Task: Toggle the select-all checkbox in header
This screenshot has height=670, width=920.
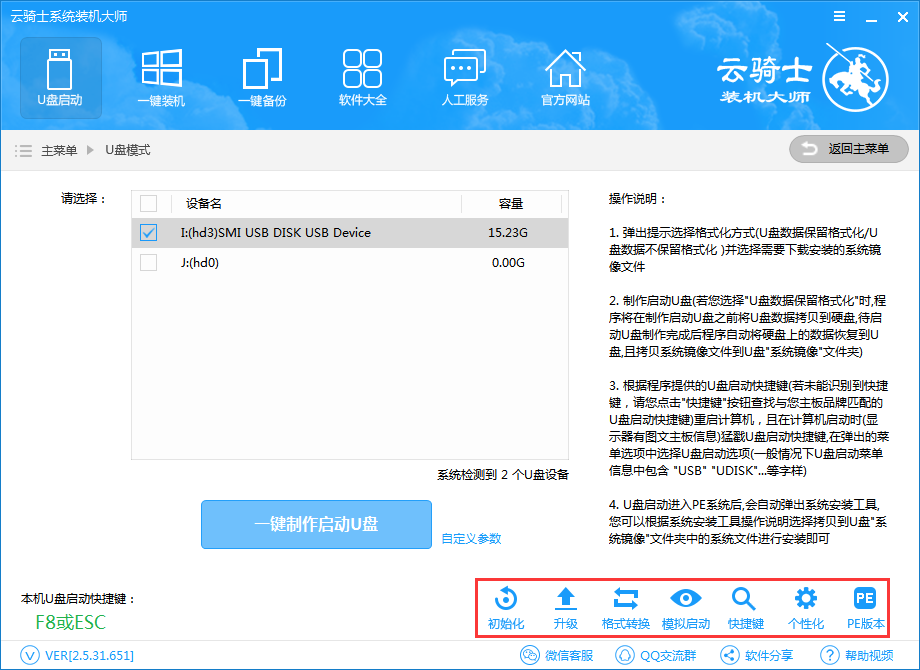Action: click(x=148, y=204)
